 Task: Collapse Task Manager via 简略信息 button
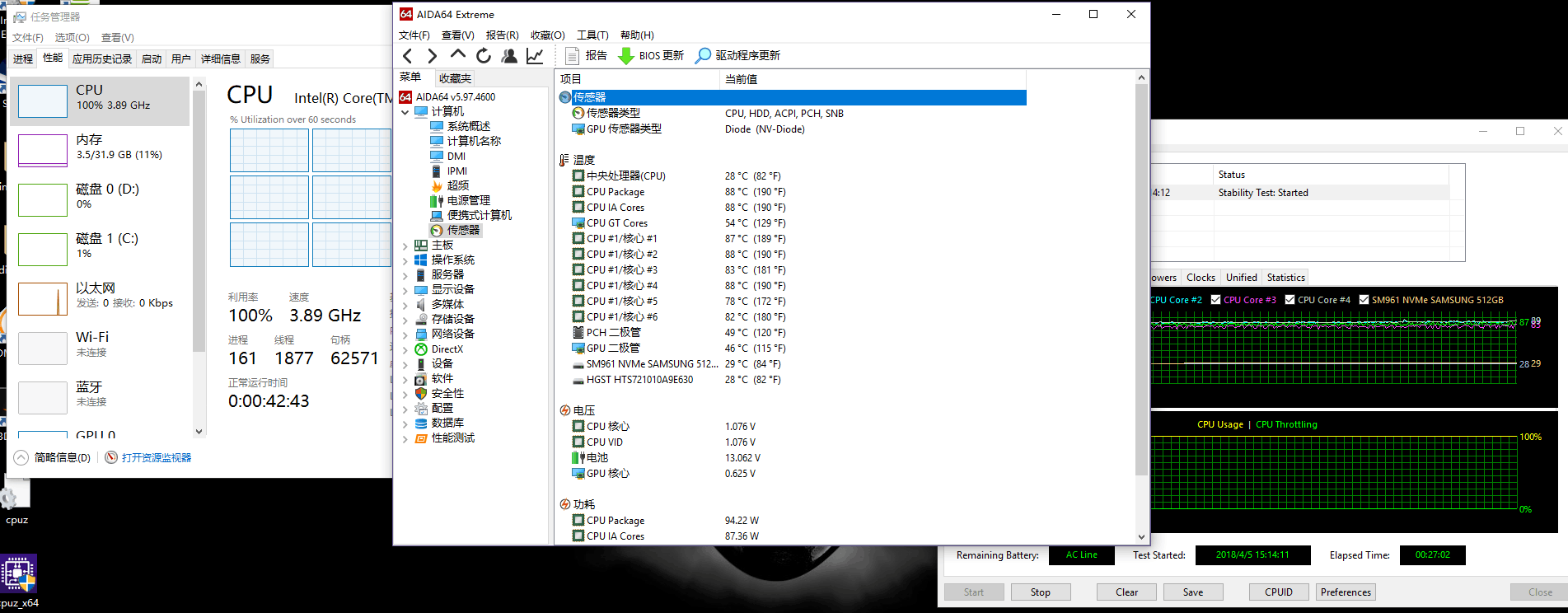tap(53, 457)
